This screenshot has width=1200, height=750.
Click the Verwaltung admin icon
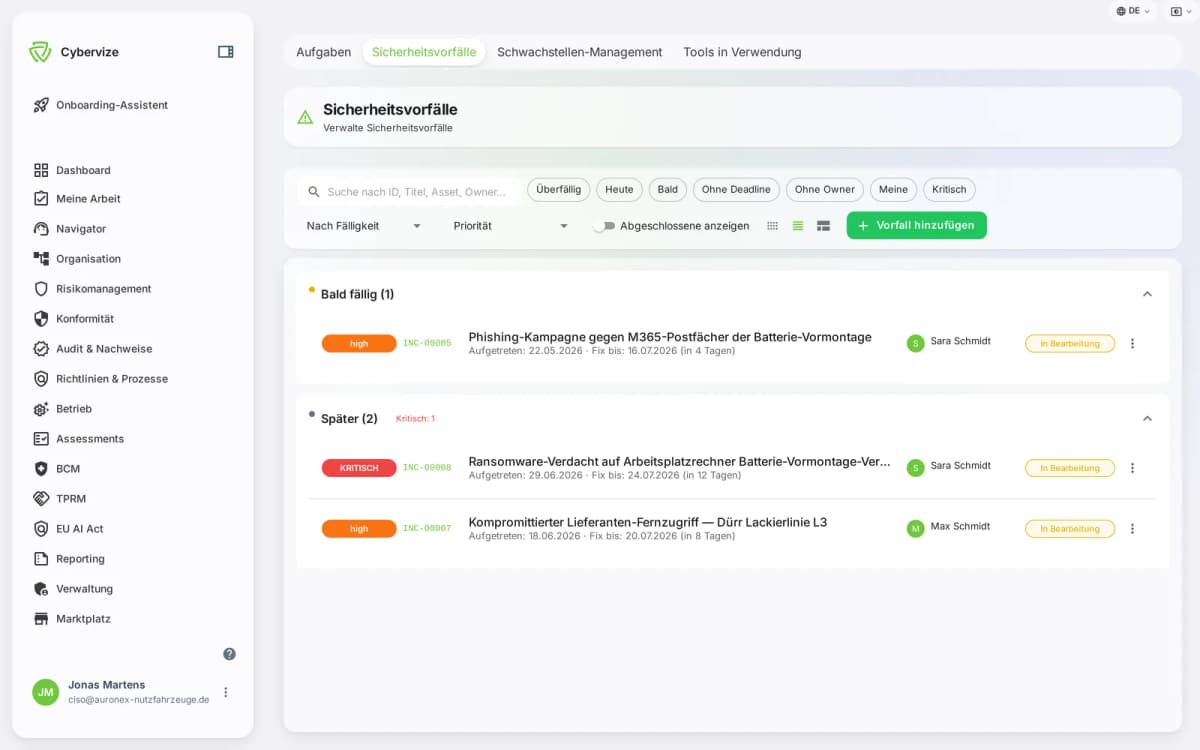[x=41, y=588]
